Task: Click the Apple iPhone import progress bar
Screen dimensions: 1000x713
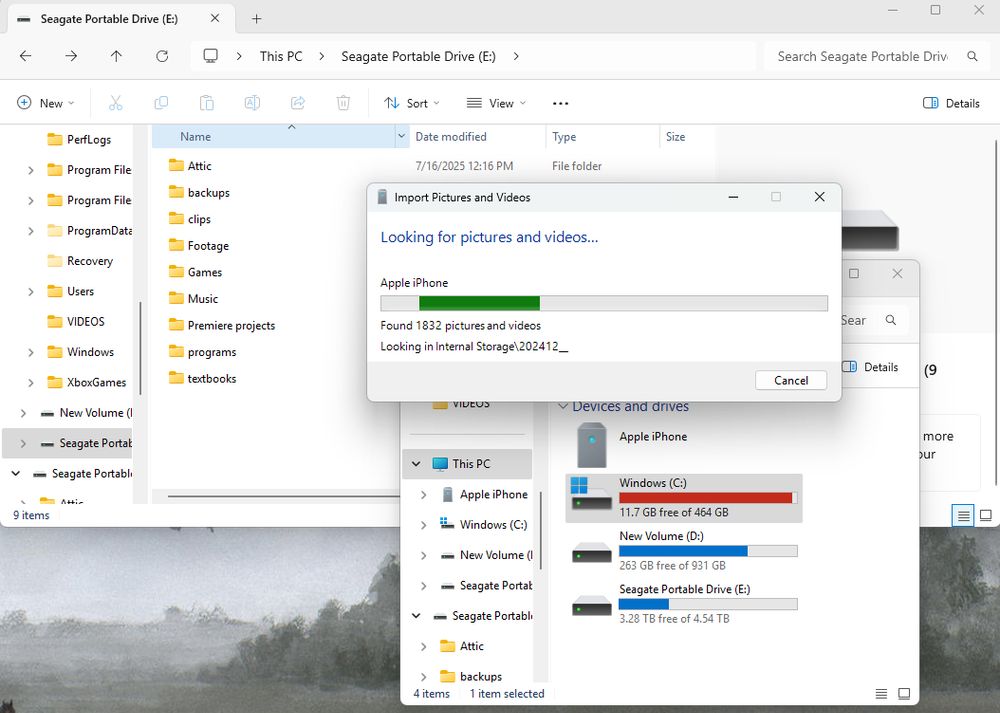Action: [x=604, y=303]
